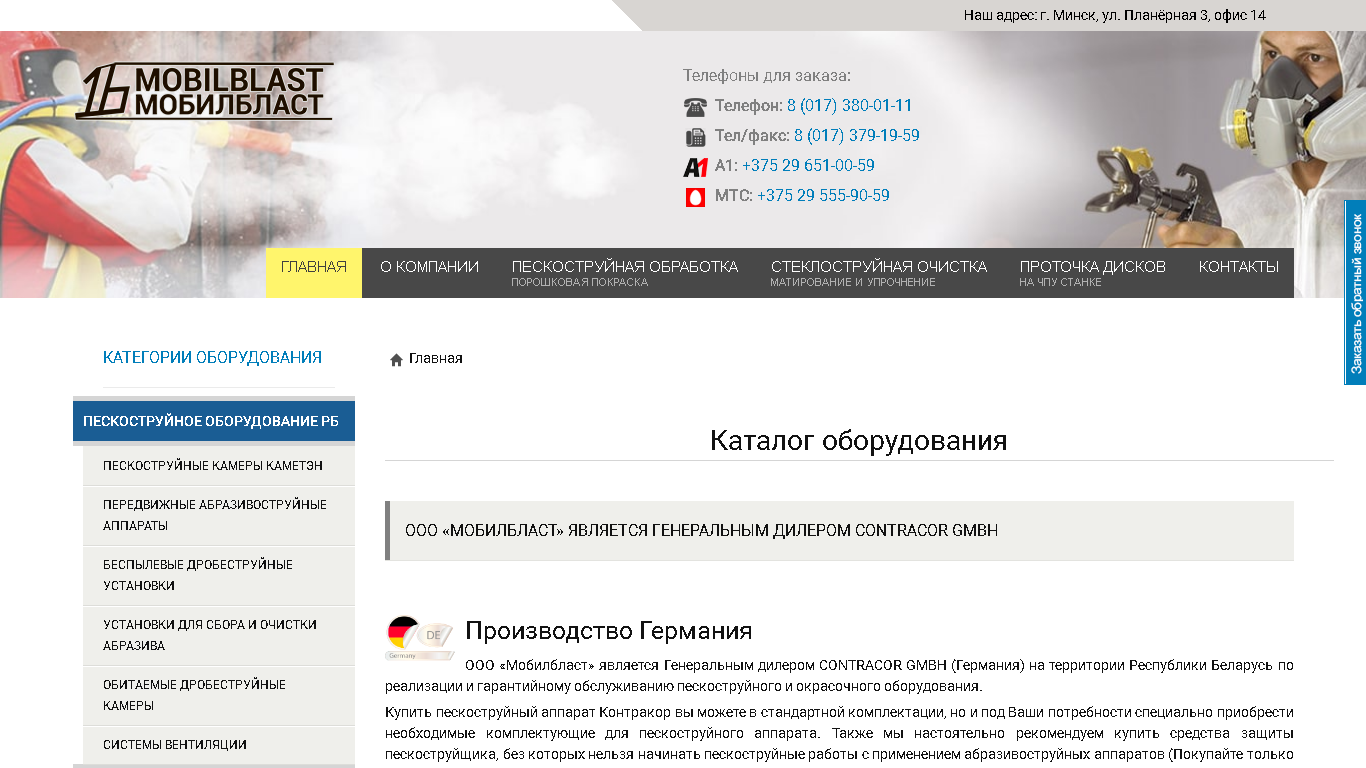The height and width of the screenshot is (768, 1366).
Task: Open ПЕСКОСТРУЙНЫЕ КАМЕРЫ КАМЕТЭН category
Action: pos(219,466)
